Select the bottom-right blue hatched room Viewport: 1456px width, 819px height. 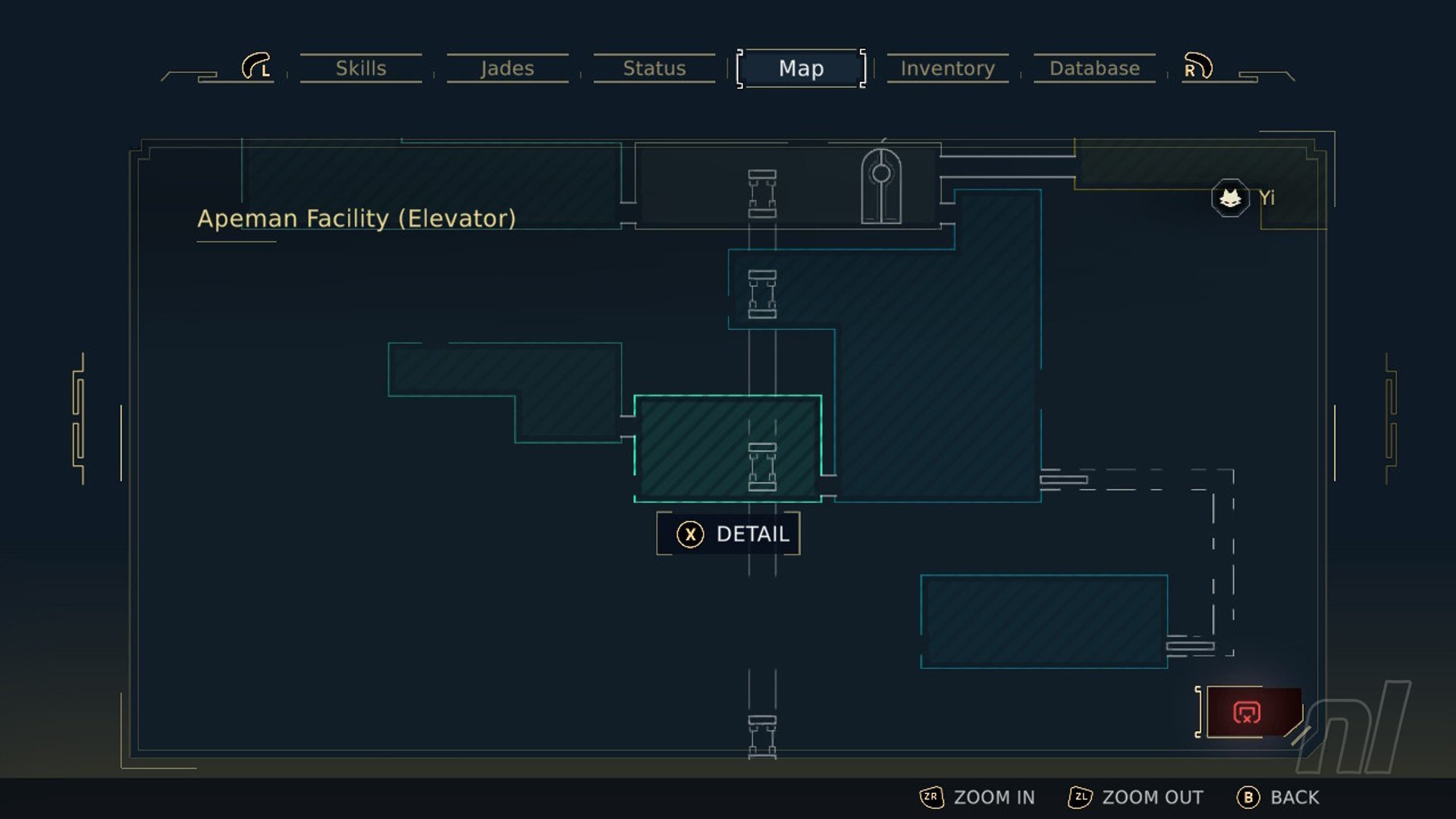[1043, 622]
